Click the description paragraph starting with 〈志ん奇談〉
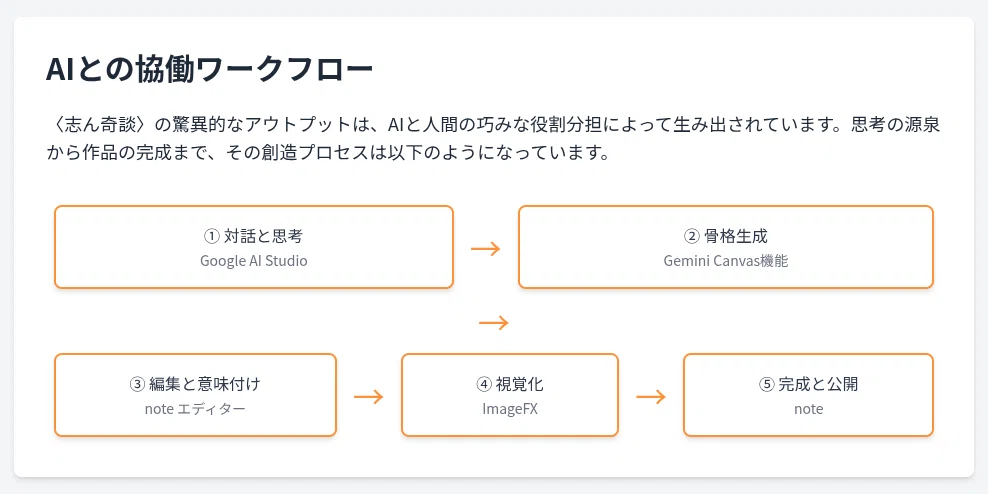 493,138
